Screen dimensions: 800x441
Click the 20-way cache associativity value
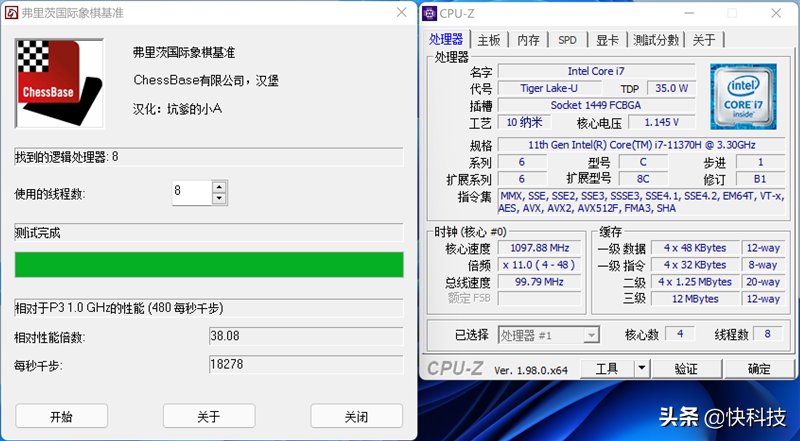click(x=763, y=282)
